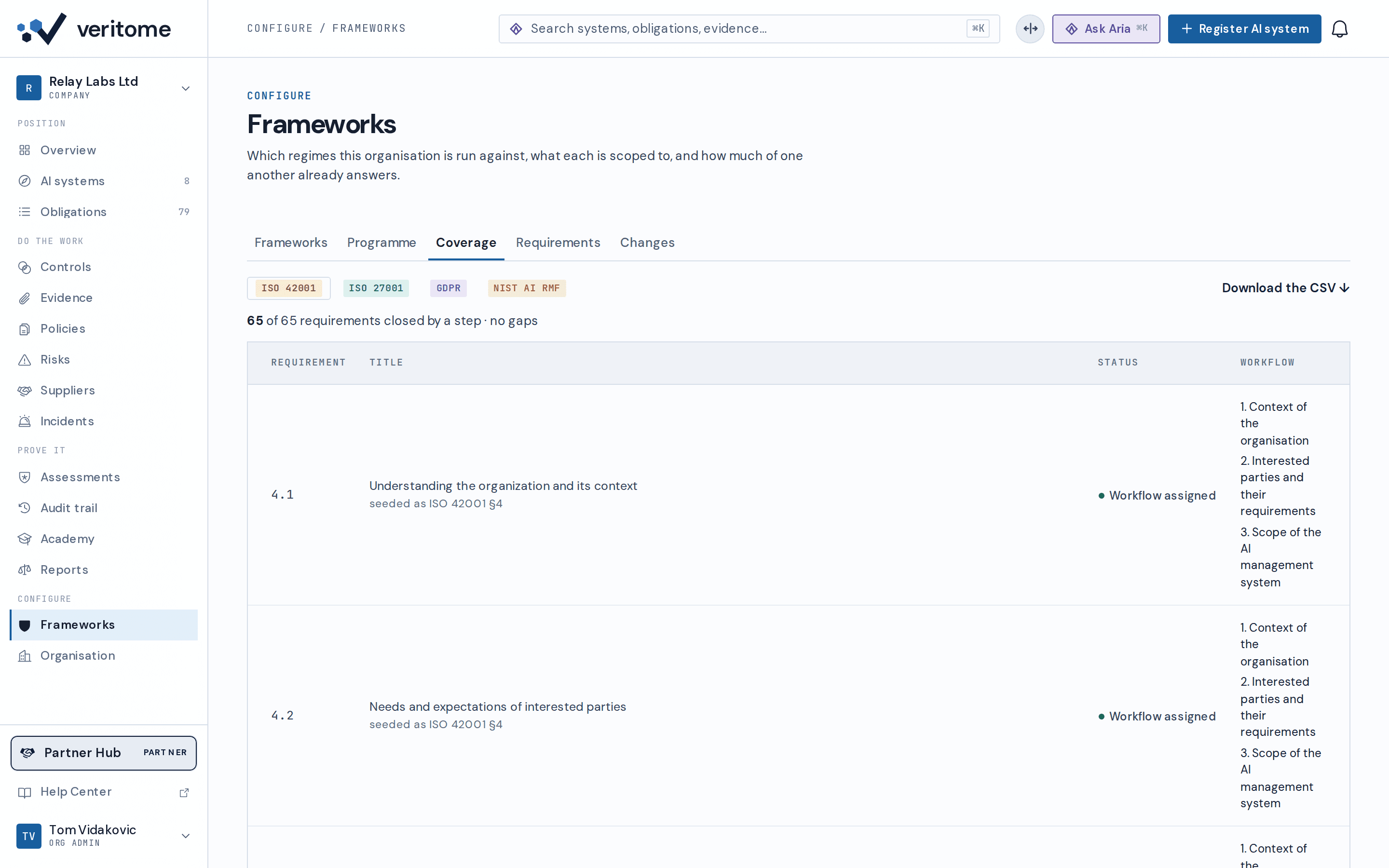
Task: Focus the search systems input field
Action: [749, 29]
